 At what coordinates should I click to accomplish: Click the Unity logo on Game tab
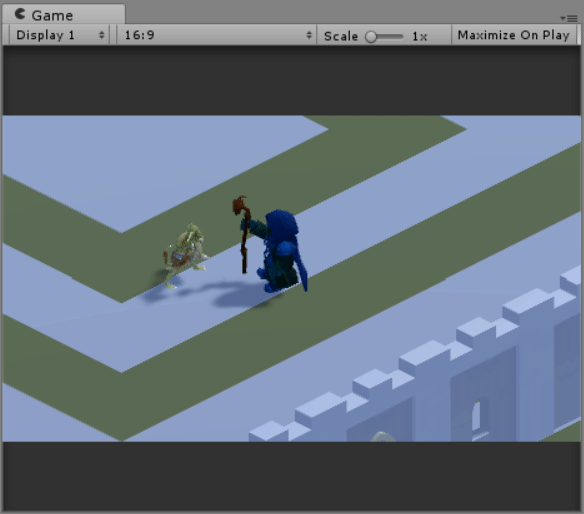(20, 14)
